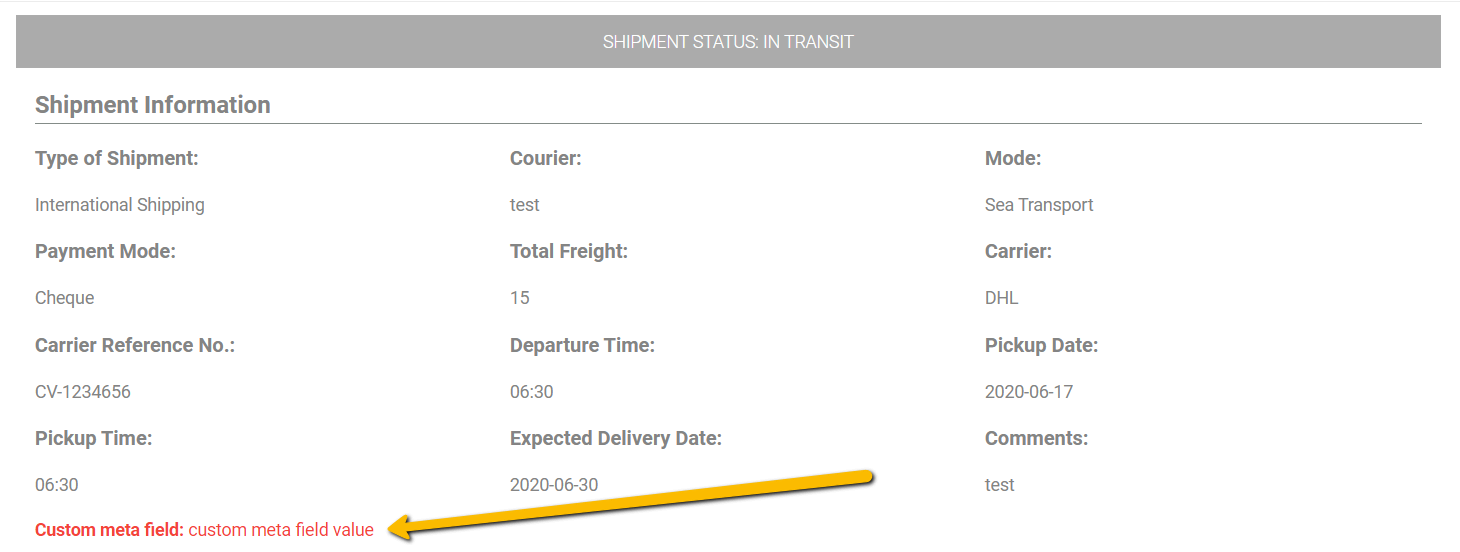The image size is (1460, 552).
Task: Select the International Shipping value
Action: pos(120,205)
